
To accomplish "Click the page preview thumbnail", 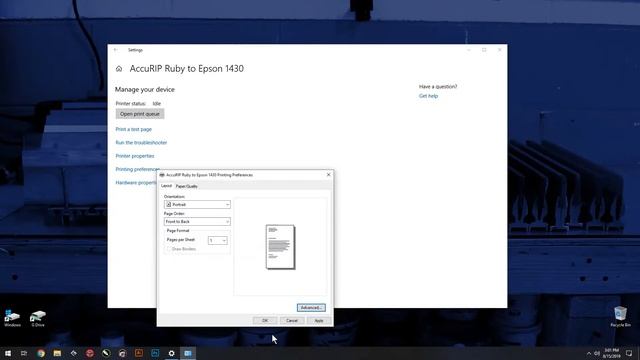I will pos(280,247).
